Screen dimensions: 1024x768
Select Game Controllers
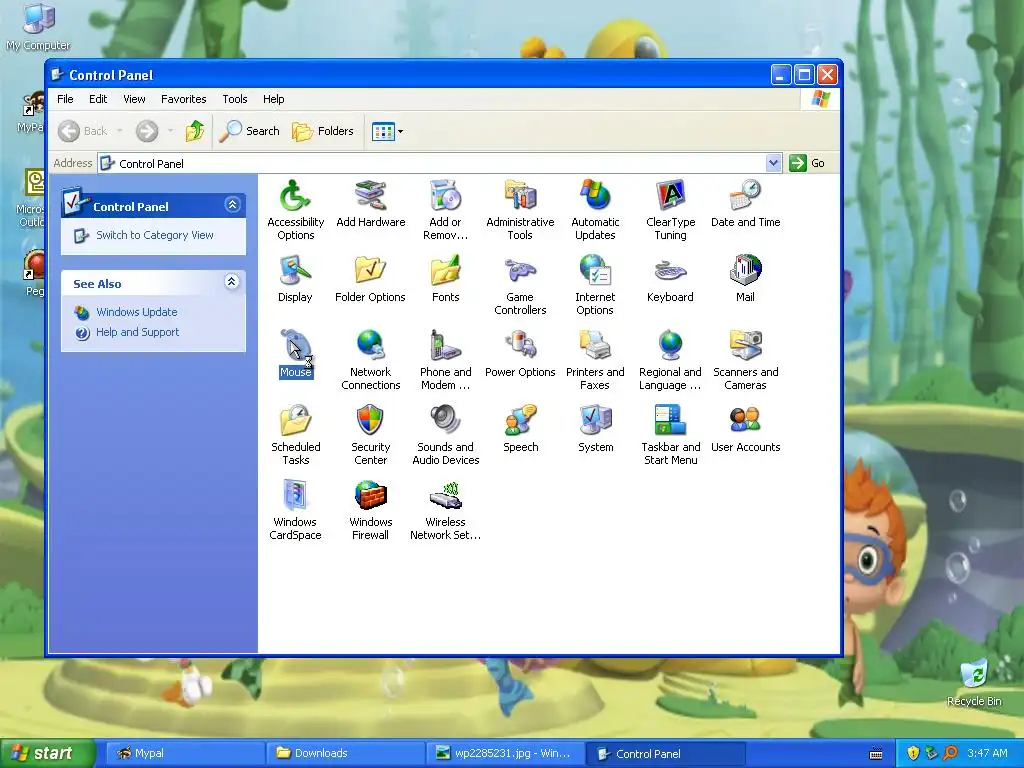(520, 285)
